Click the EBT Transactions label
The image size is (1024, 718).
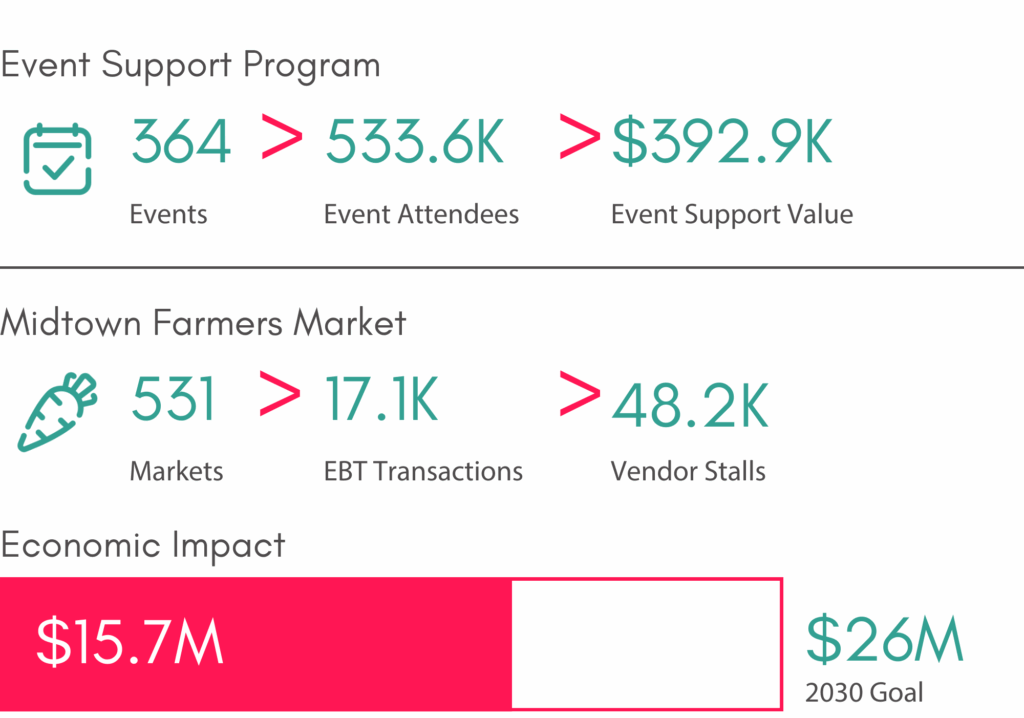click(423, 471)
